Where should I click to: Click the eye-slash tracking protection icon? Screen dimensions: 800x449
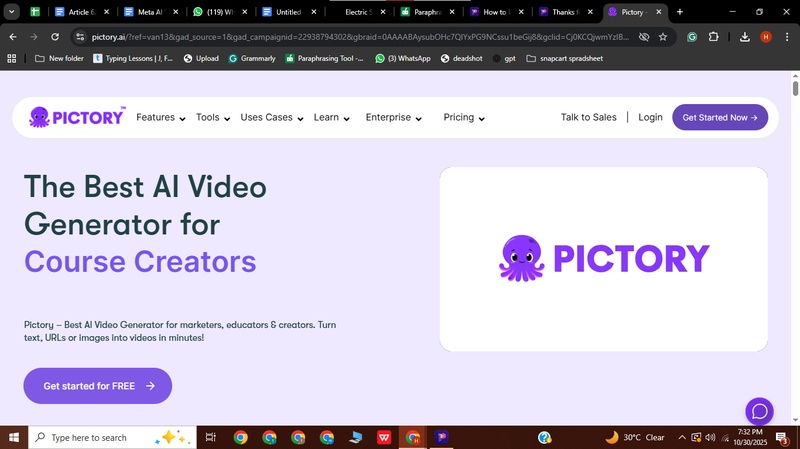coord(643,37)
